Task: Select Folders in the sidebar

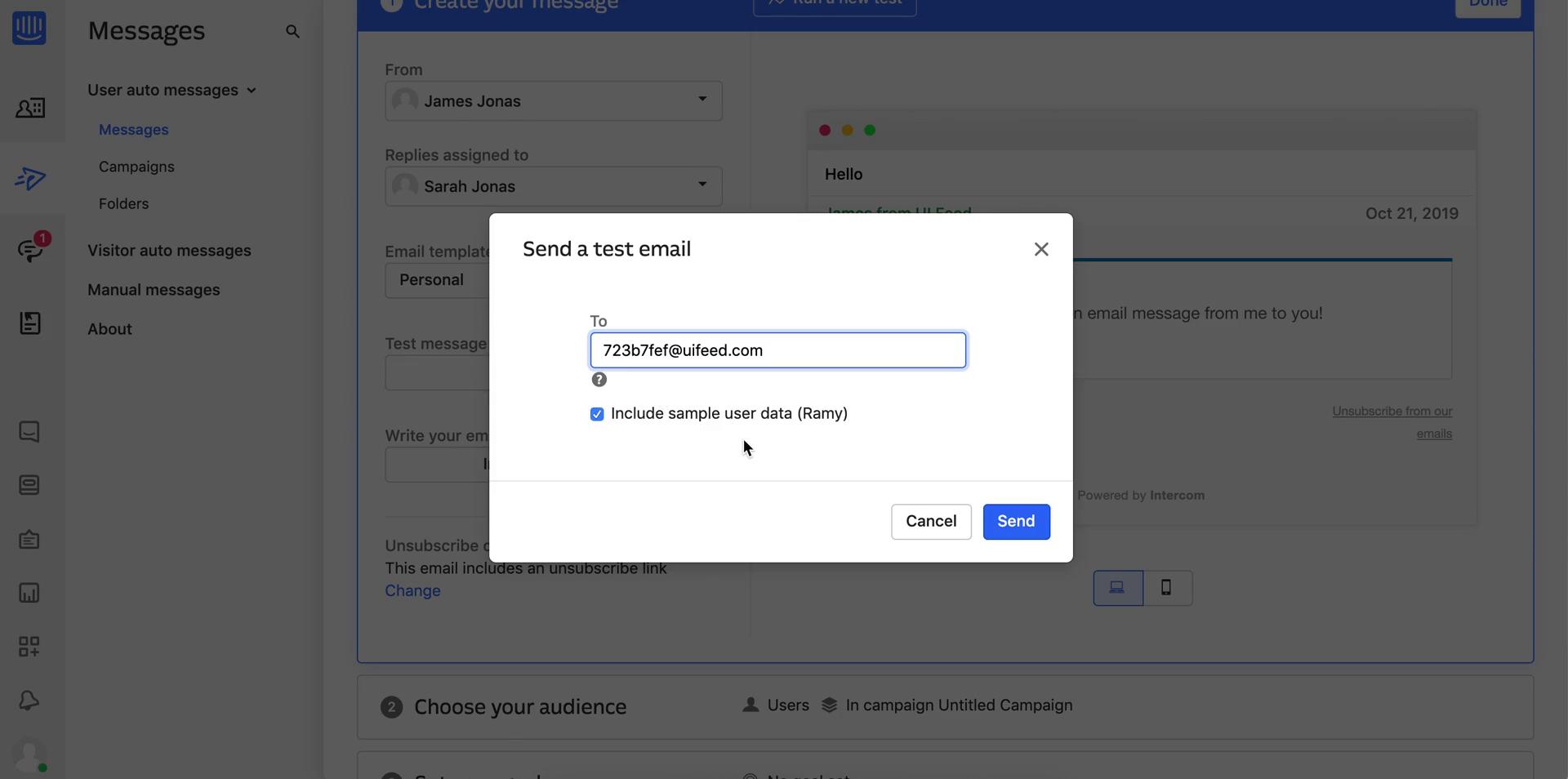Action: click(123, 203)
